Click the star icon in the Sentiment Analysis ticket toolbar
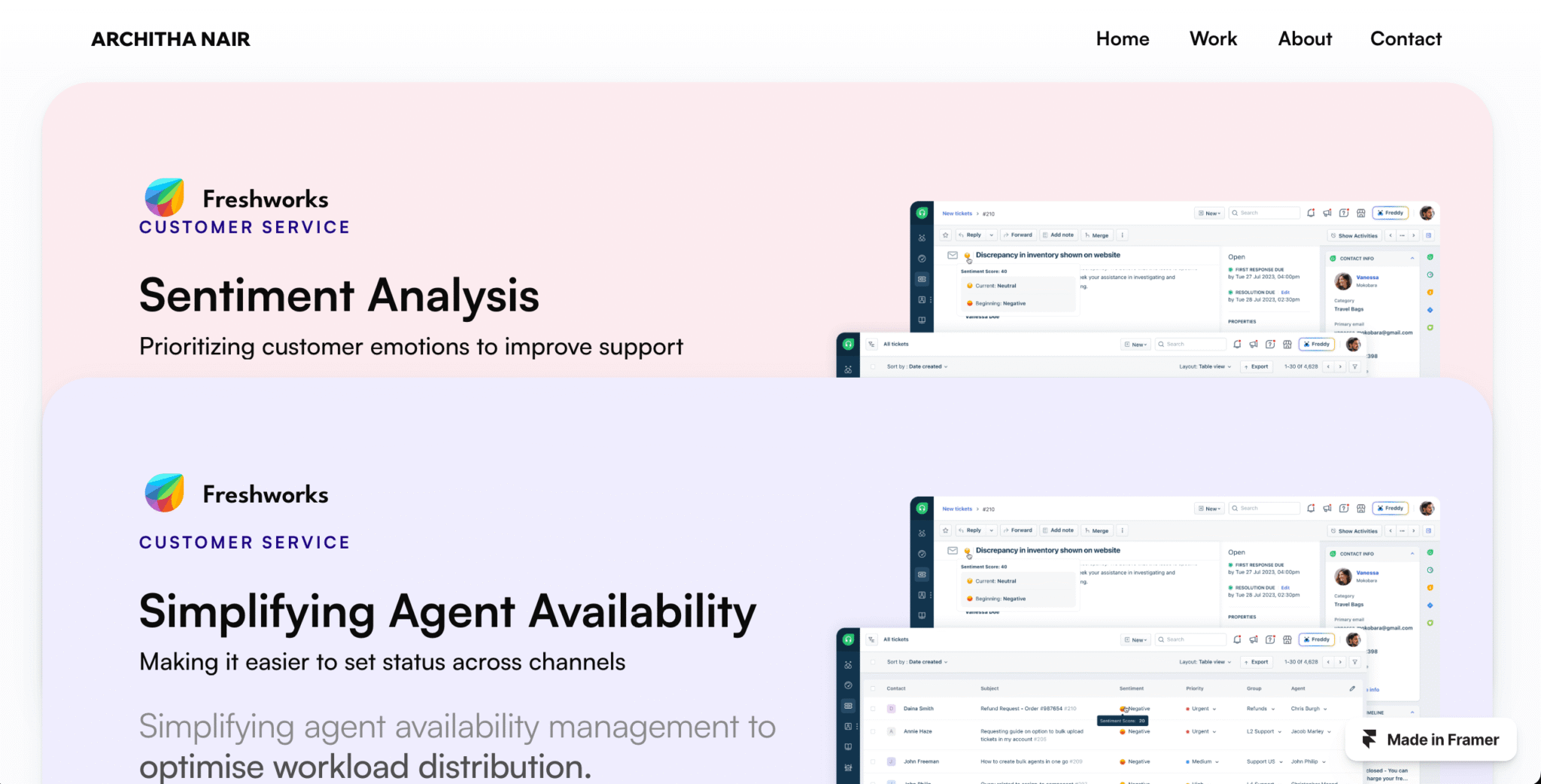Screen dimensions: 1541x784 click(946, 236)
